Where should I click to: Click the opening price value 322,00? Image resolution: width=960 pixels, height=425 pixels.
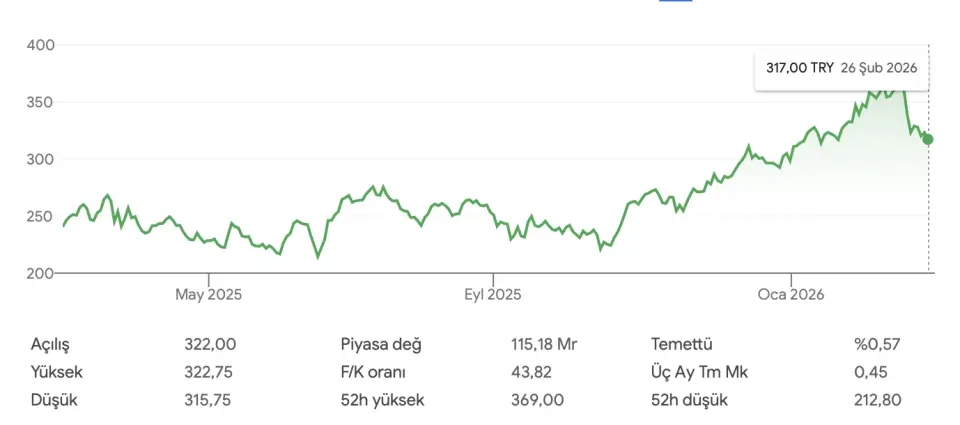(x=210, y=345)
